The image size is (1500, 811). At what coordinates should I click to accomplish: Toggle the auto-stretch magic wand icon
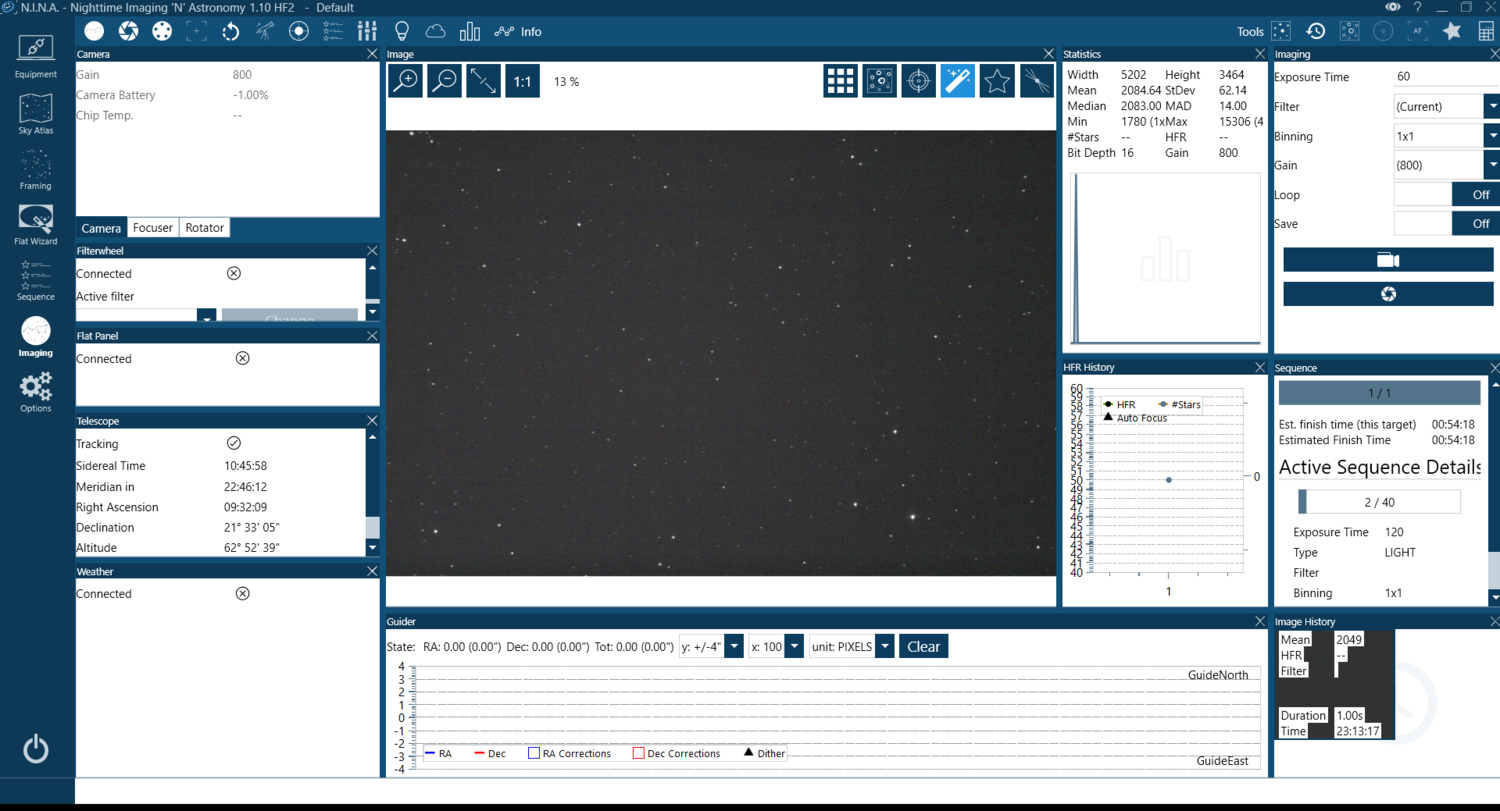click(957, 81)
